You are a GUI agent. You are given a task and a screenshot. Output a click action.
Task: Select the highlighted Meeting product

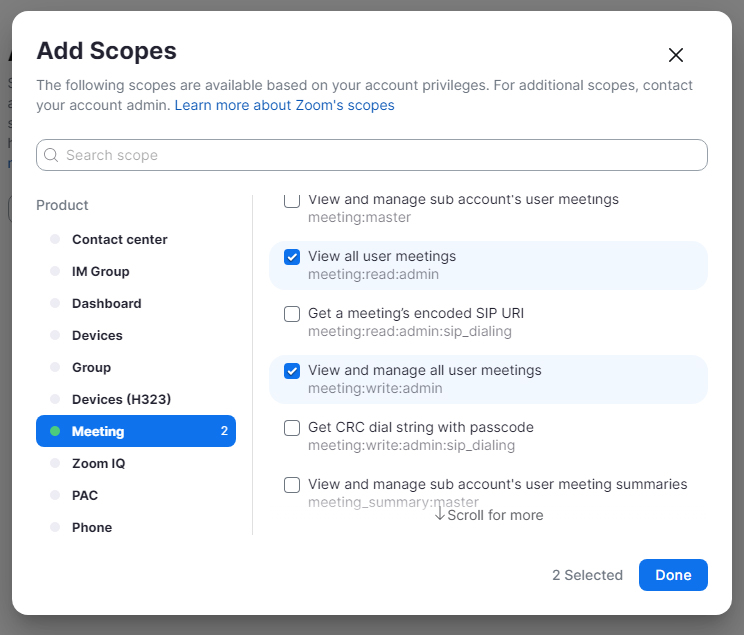(x=136, y=431)
